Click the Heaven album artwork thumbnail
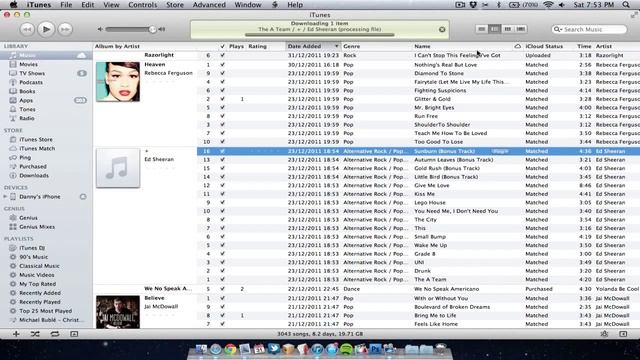The height and width of the screenshot is (360, 640). (x=118, y=82)
